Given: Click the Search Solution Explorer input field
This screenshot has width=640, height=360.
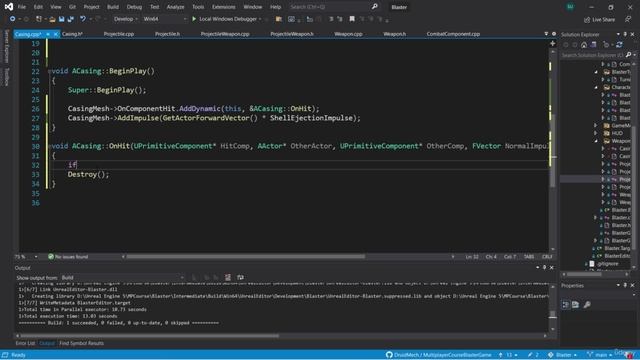Looking at the screenshot, I should click(593, 55).
